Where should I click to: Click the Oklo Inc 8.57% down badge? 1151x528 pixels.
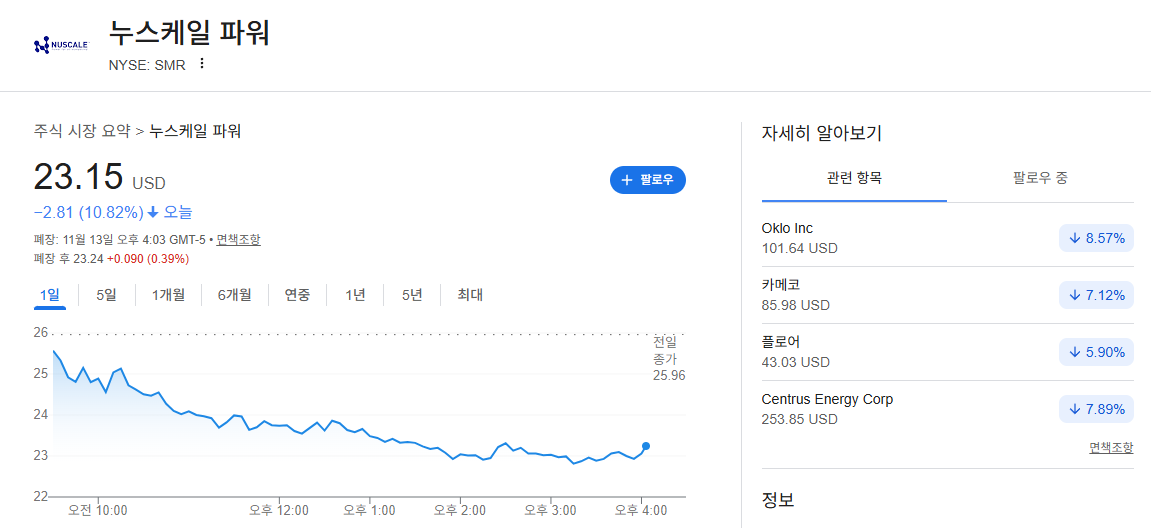[x=1096, y=238]
